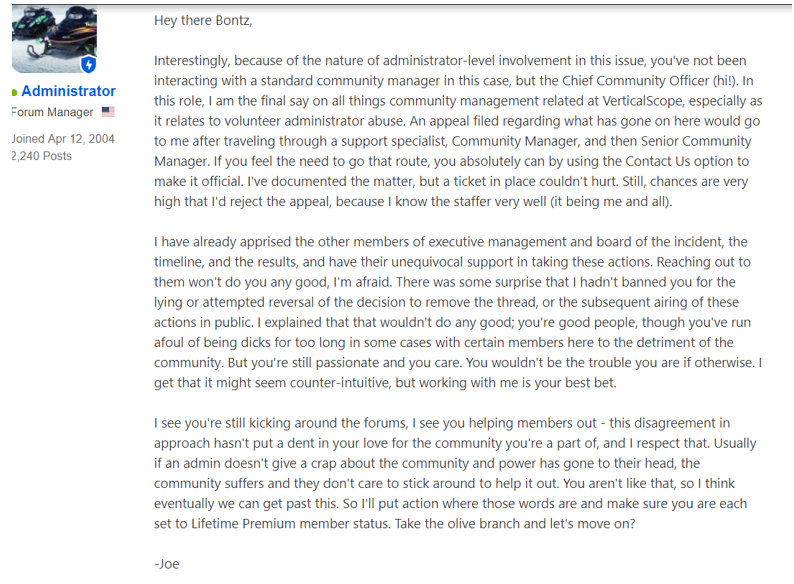
Task: Click the Joined Apr 12, 2004 text
Action: pyautogui.click(x=63, y=139)
